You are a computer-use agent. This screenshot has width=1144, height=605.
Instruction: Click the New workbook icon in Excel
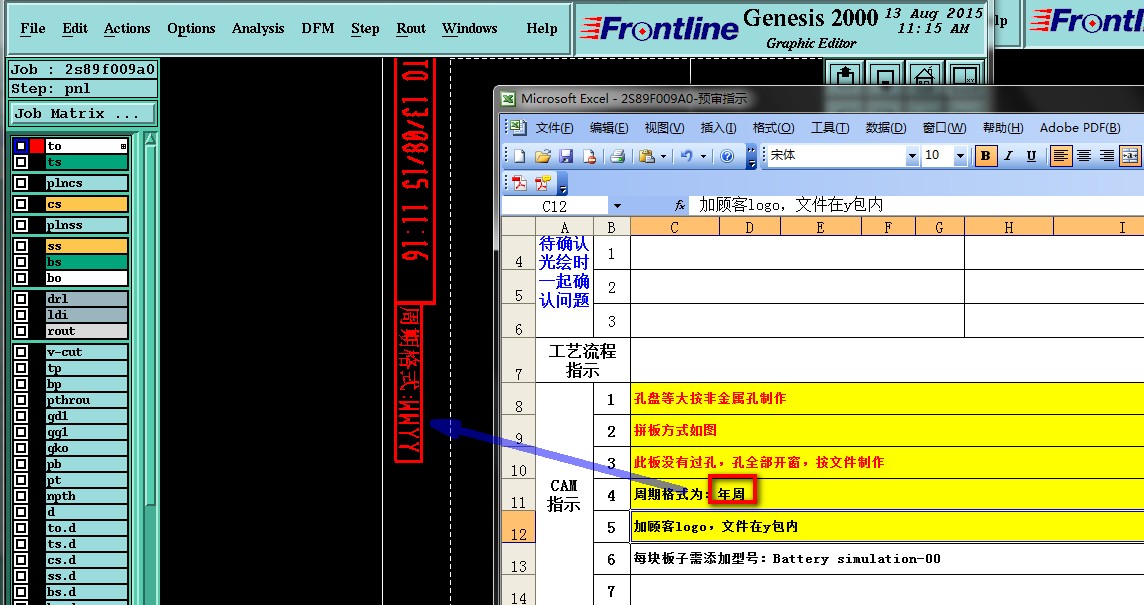coord(519,155)
